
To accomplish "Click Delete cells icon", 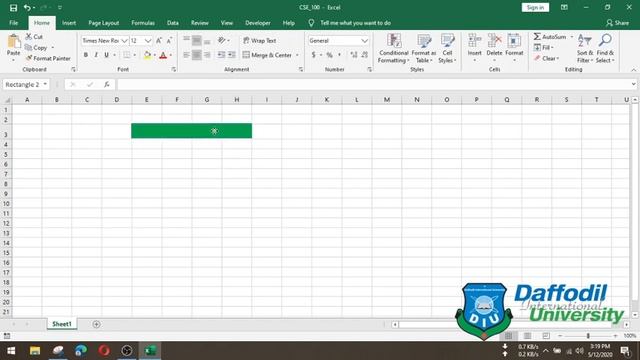I will coord(494,41).
